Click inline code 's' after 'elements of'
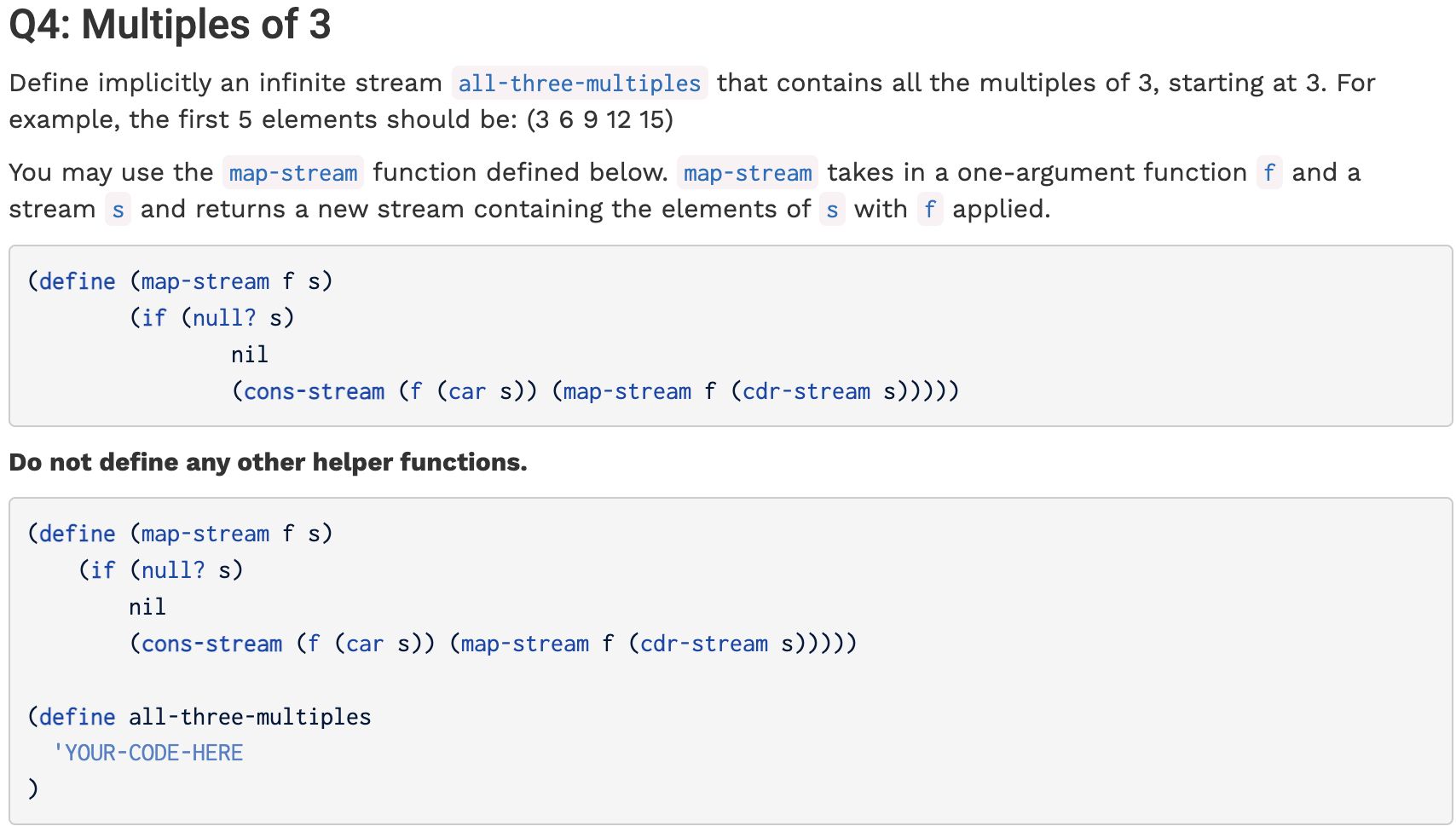 [x=832, y=210]
